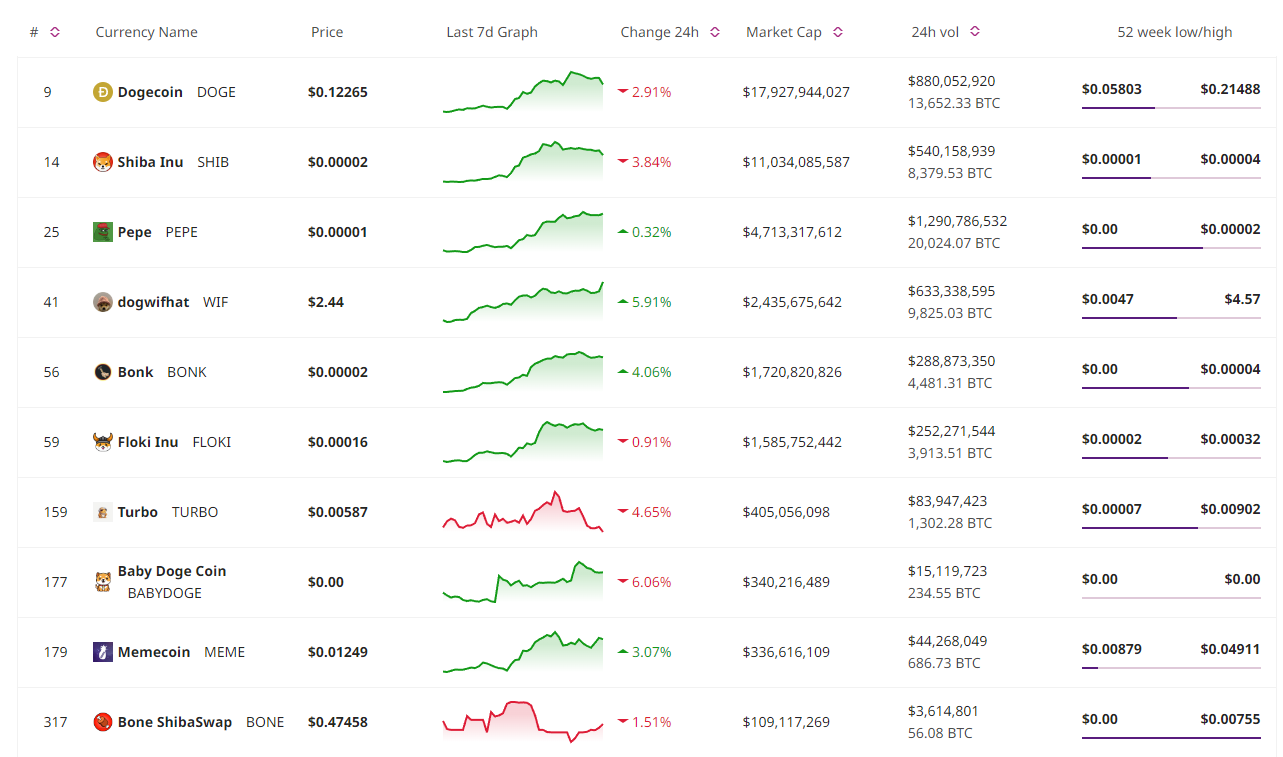
Task: Select the Baby Doge Coin icon
Action: [105, 582]
